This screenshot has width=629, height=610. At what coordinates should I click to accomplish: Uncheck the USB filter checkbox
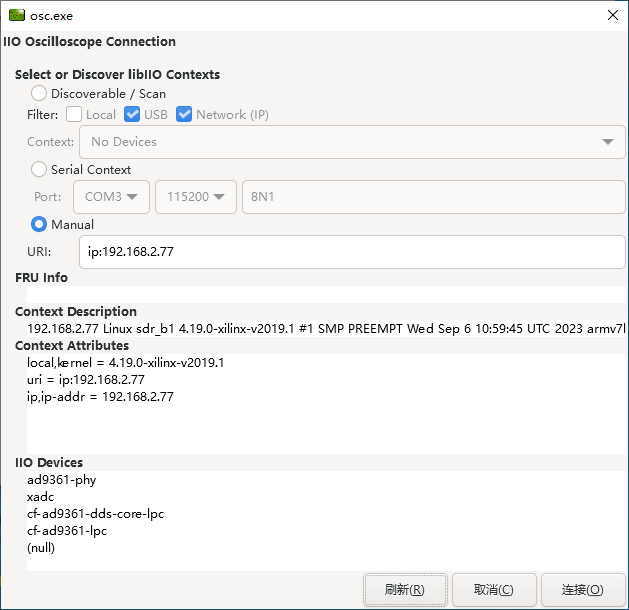[131, 114]
